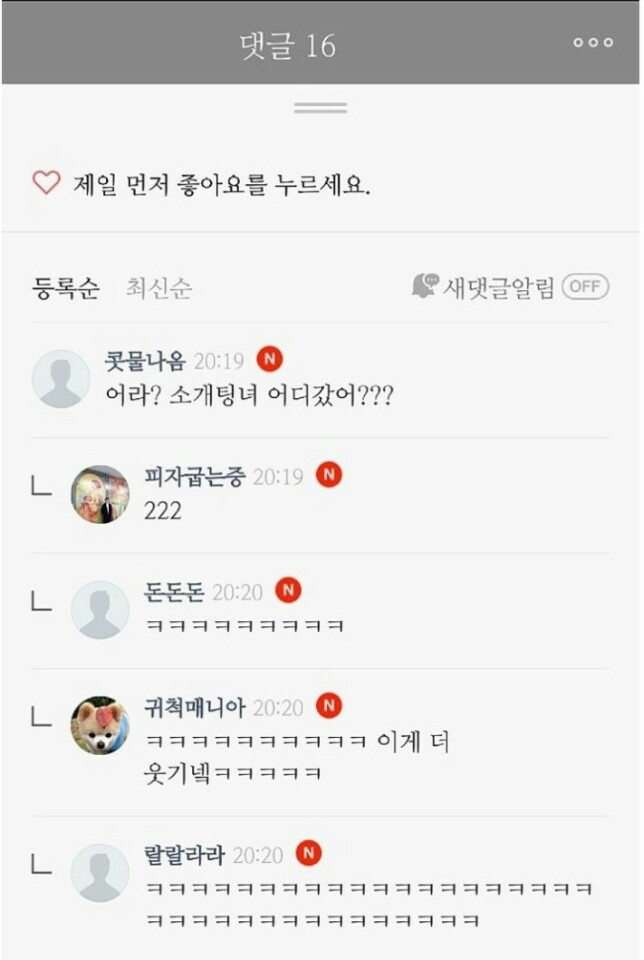
Task: Open 피자굽는중's profile photo
Action: 100,494
